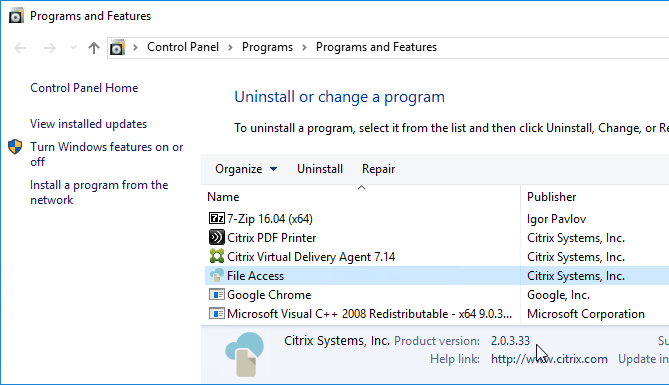
Task: Click the 7-Zip program icon
Action: tap(217, 219)
